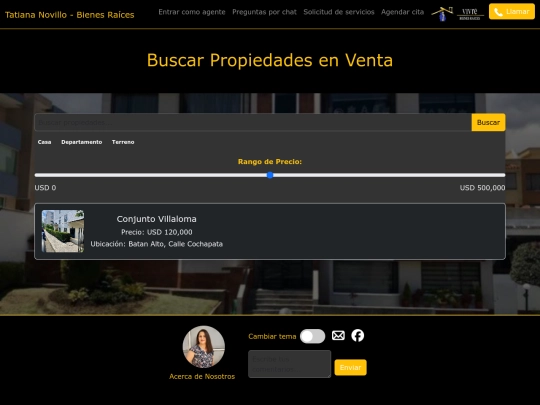Open the Acerca de Nosotros link
The image size is (540, 405).
coord(202,376)
